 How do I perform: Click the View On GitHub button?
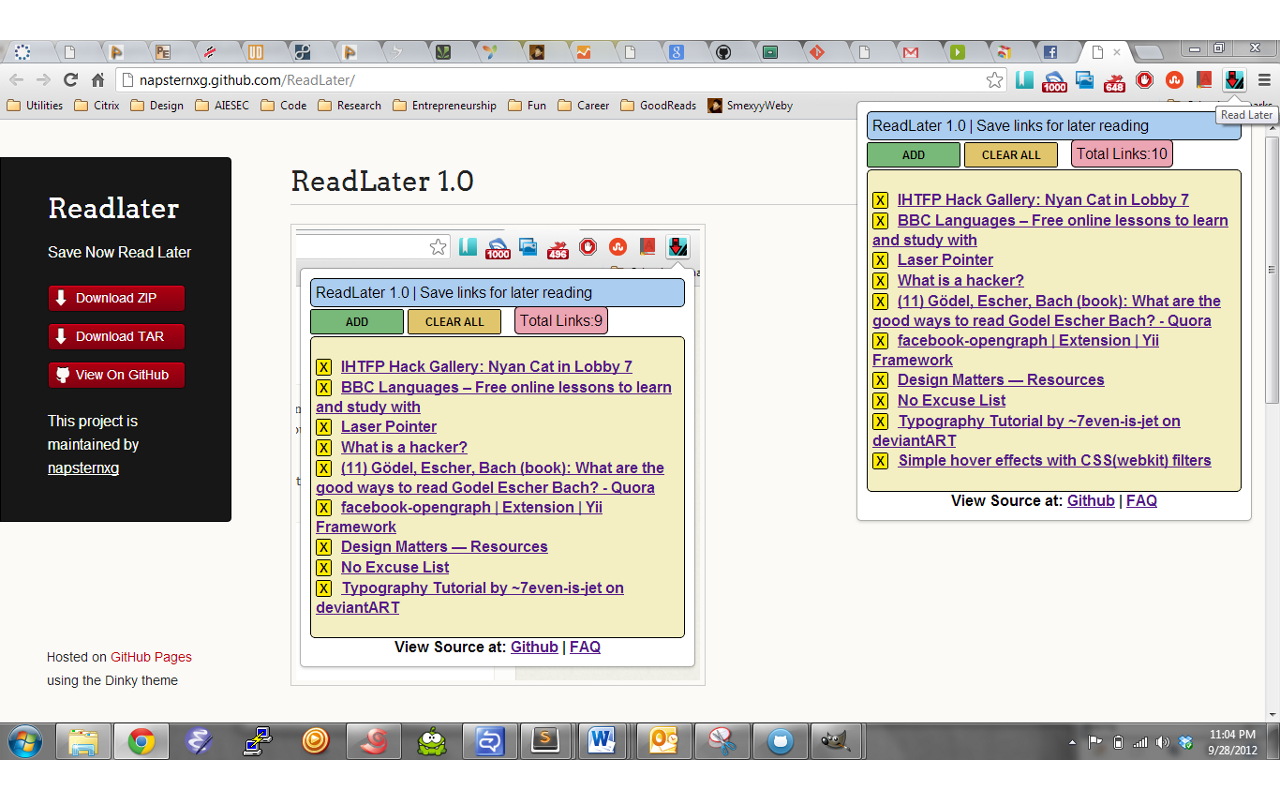click(x=116, y=375)
